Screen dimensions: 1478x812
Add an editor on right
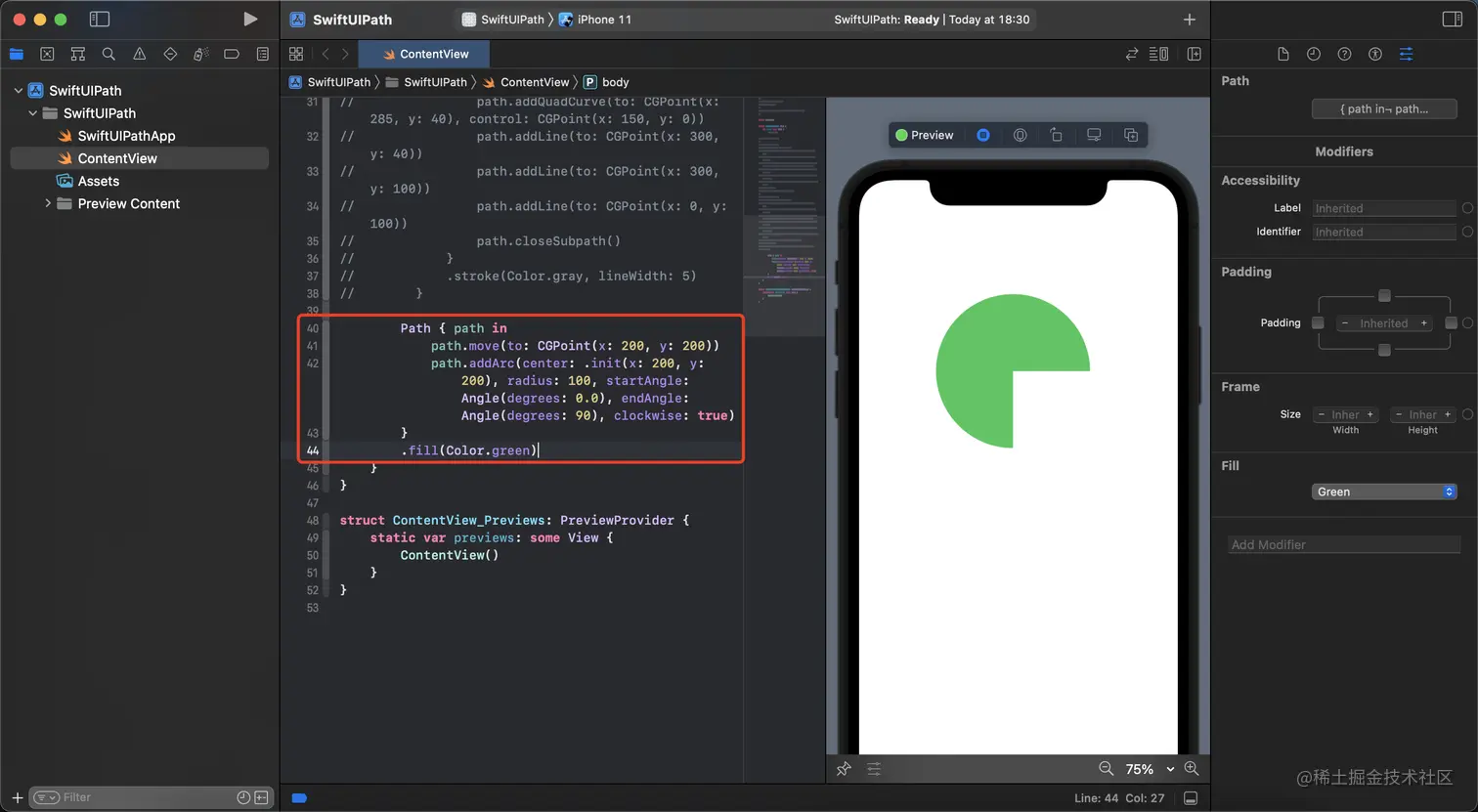pos(1194,54)
